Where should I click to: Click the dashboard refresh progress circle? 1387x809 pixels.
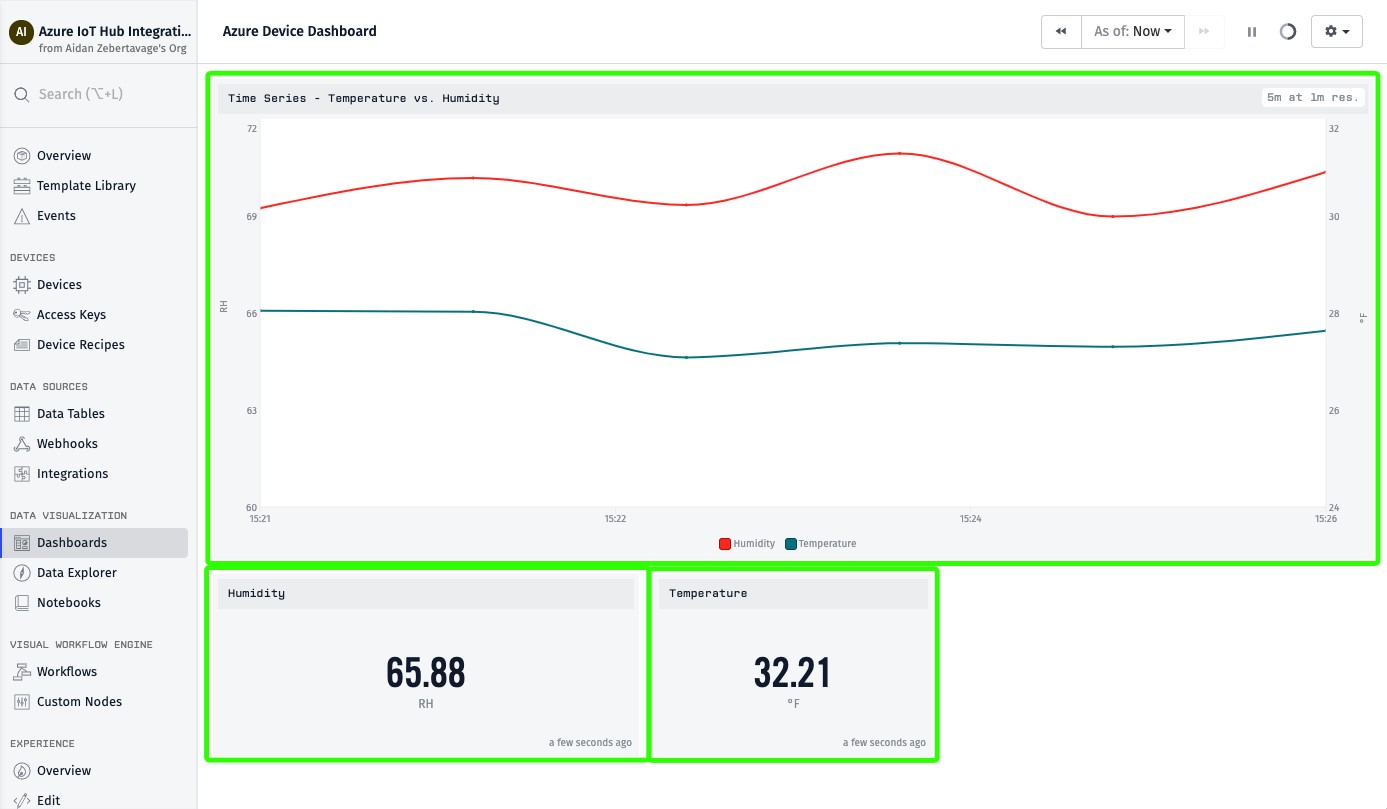tap(1288, 32)
